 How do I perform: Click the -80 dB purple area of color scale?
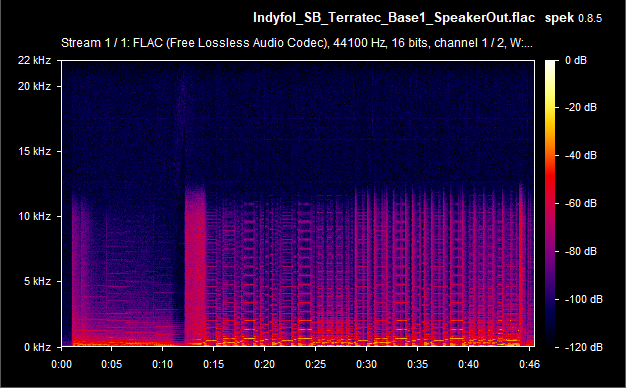coord(551,251)
